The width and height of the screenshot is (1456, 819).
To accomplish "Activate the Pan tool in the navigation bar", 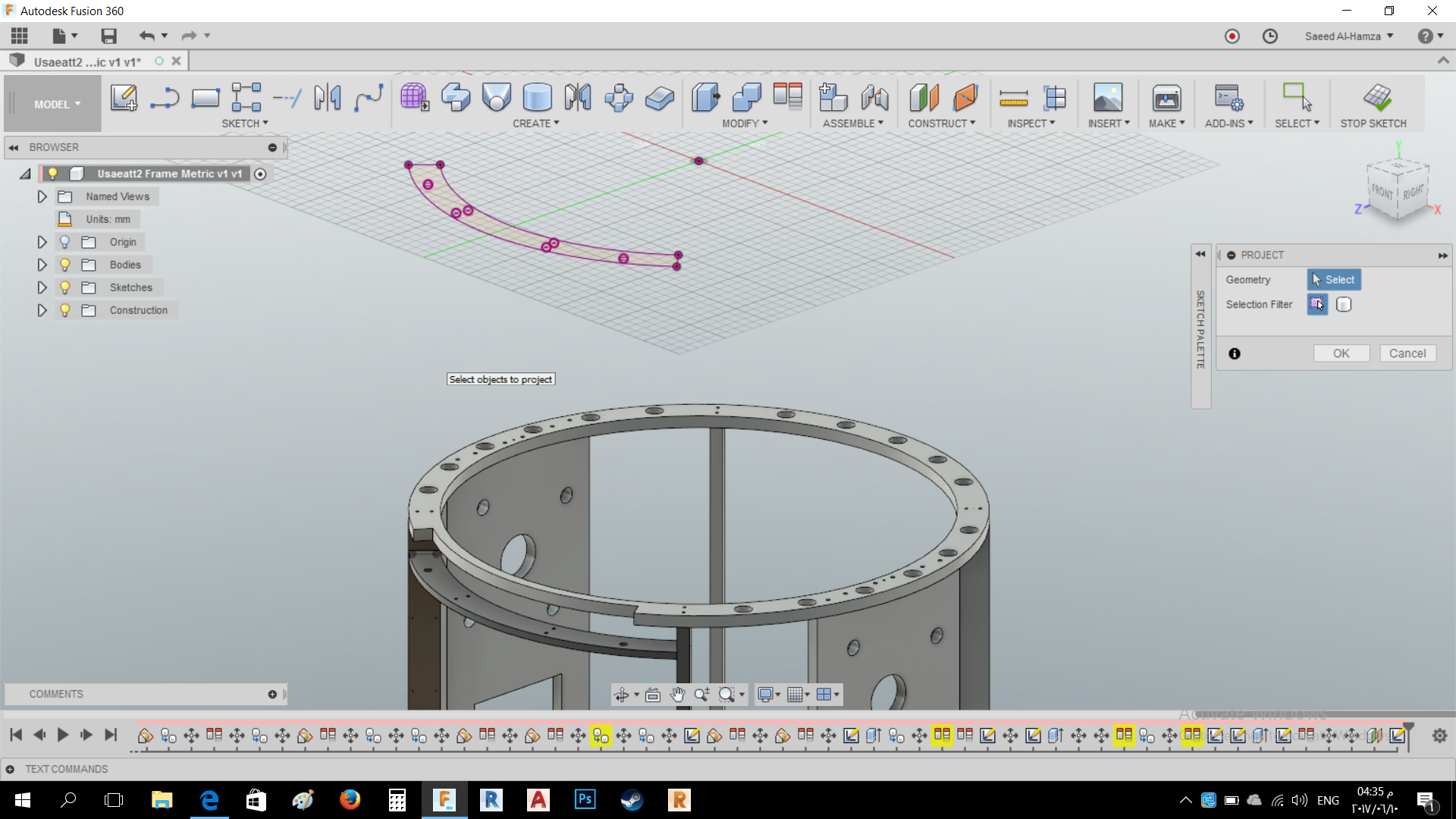I will pos(677,694).
